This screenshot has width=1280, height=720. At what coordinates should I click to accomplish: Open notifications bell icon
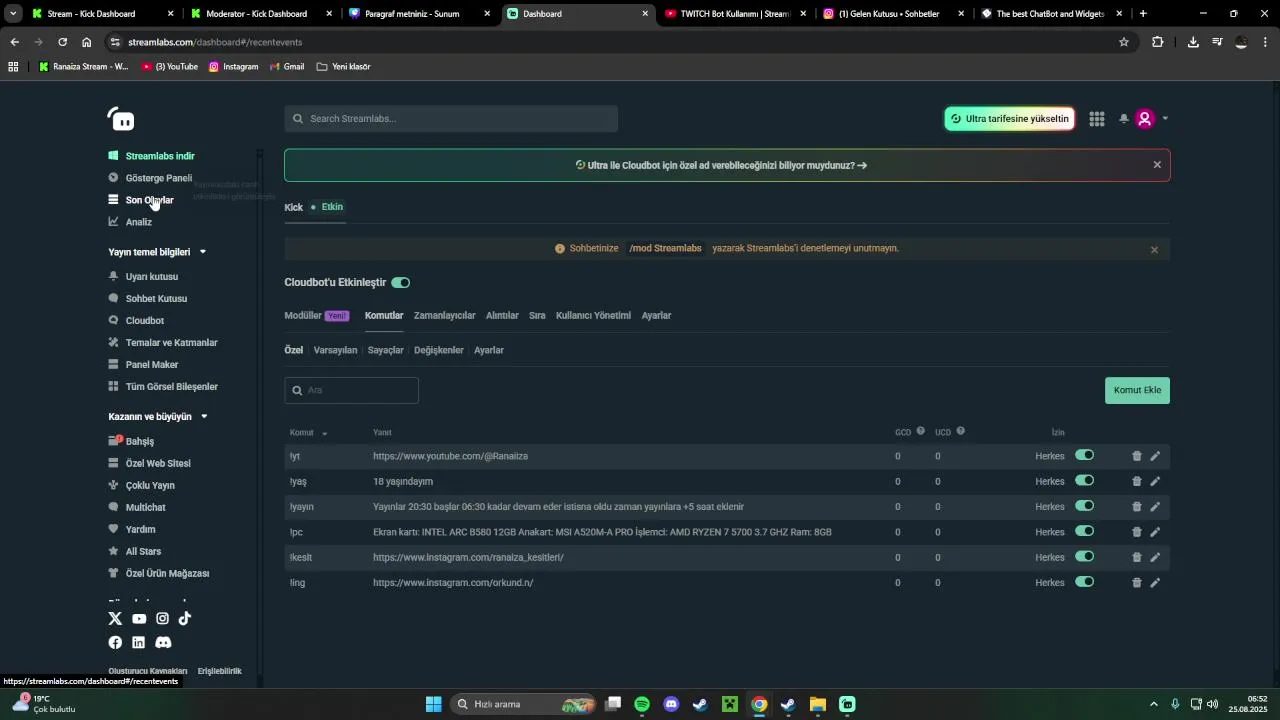pyautogui.click(x=1124, y=119)
